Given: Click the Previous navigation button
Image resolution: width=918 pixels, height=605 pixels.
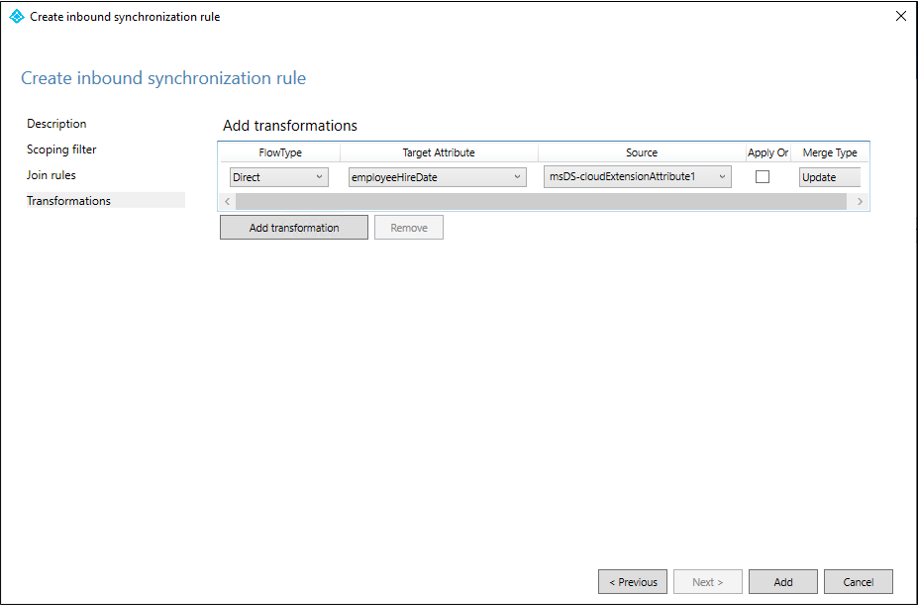Looking at the screenshot, I should [632, 581].
